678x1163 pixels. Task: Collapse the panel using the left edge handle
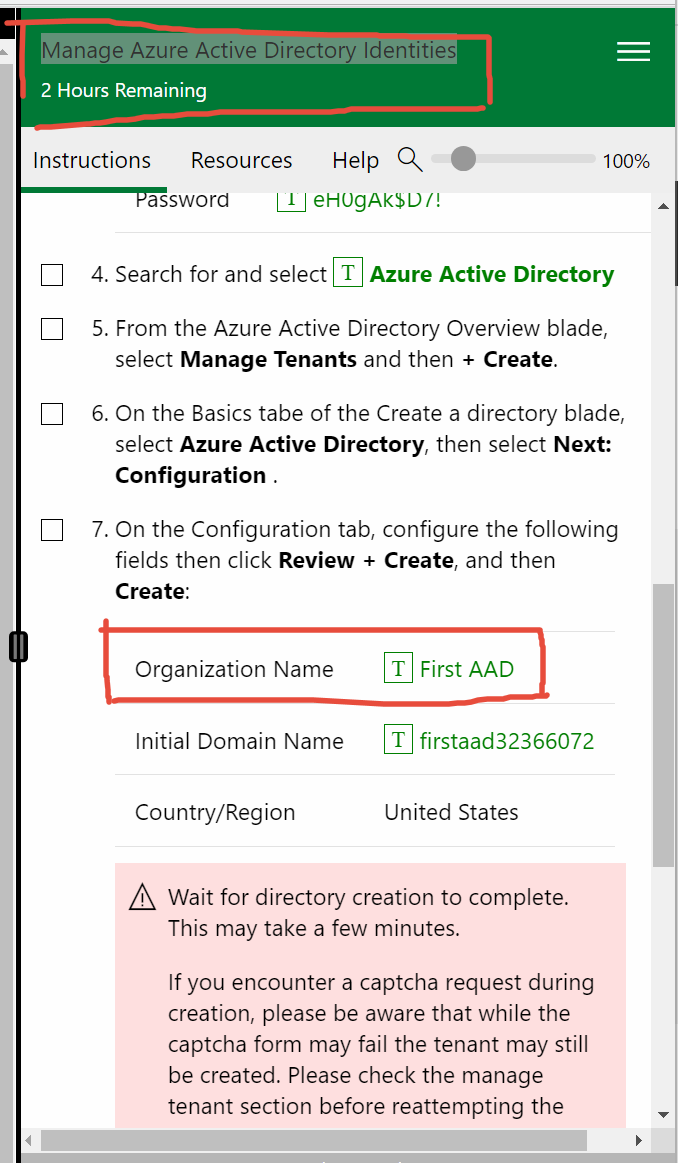(x=18, y=646)
